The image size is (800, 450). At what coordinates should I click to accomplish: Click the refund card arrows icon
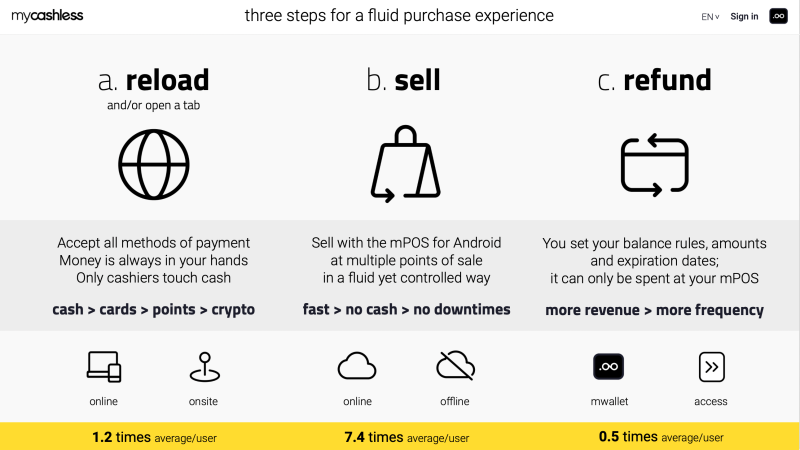point(655,165)
